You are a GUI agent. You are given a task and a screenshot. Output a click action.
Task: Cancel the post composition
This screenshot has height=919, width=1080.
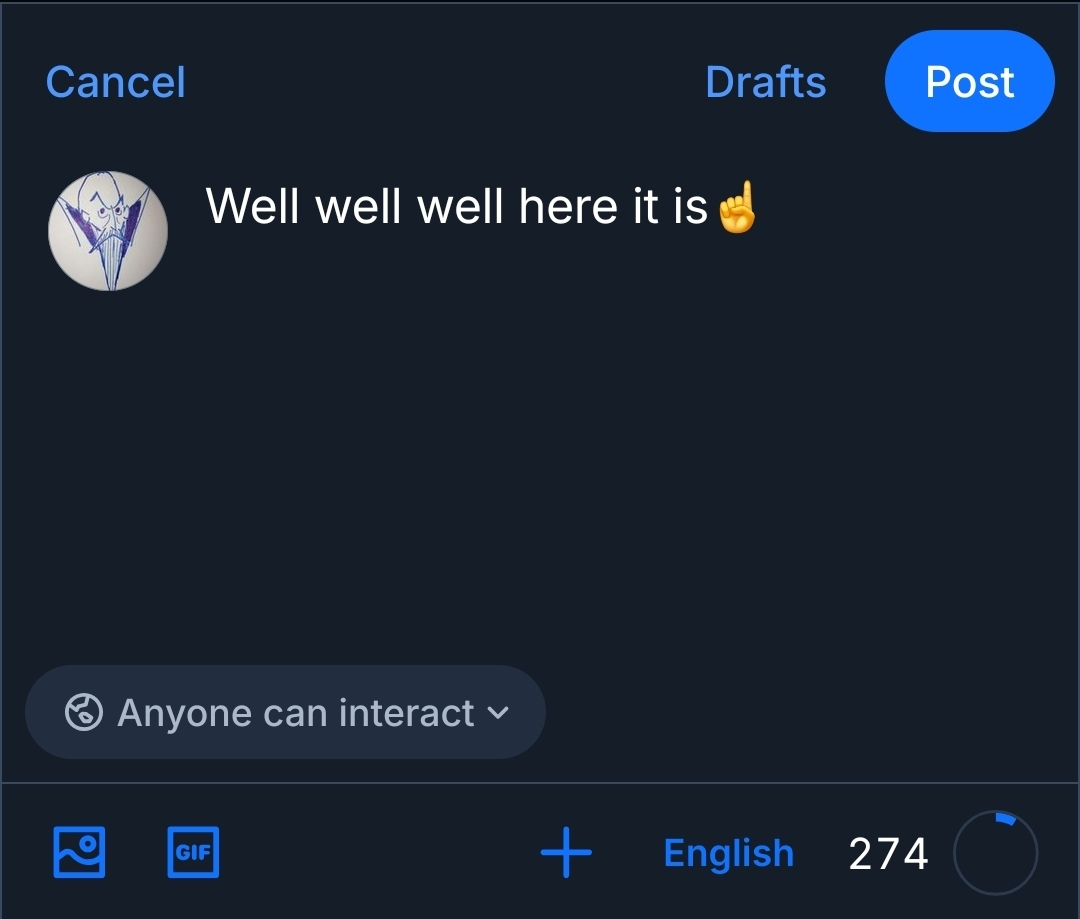point(116,82)
